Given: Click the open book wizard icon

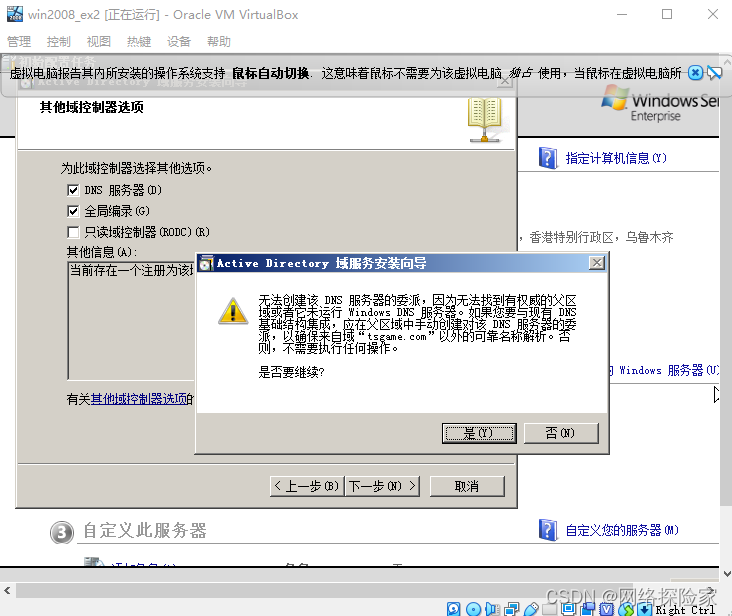Looking at the screenshot, I should click(x=485, y=119).
